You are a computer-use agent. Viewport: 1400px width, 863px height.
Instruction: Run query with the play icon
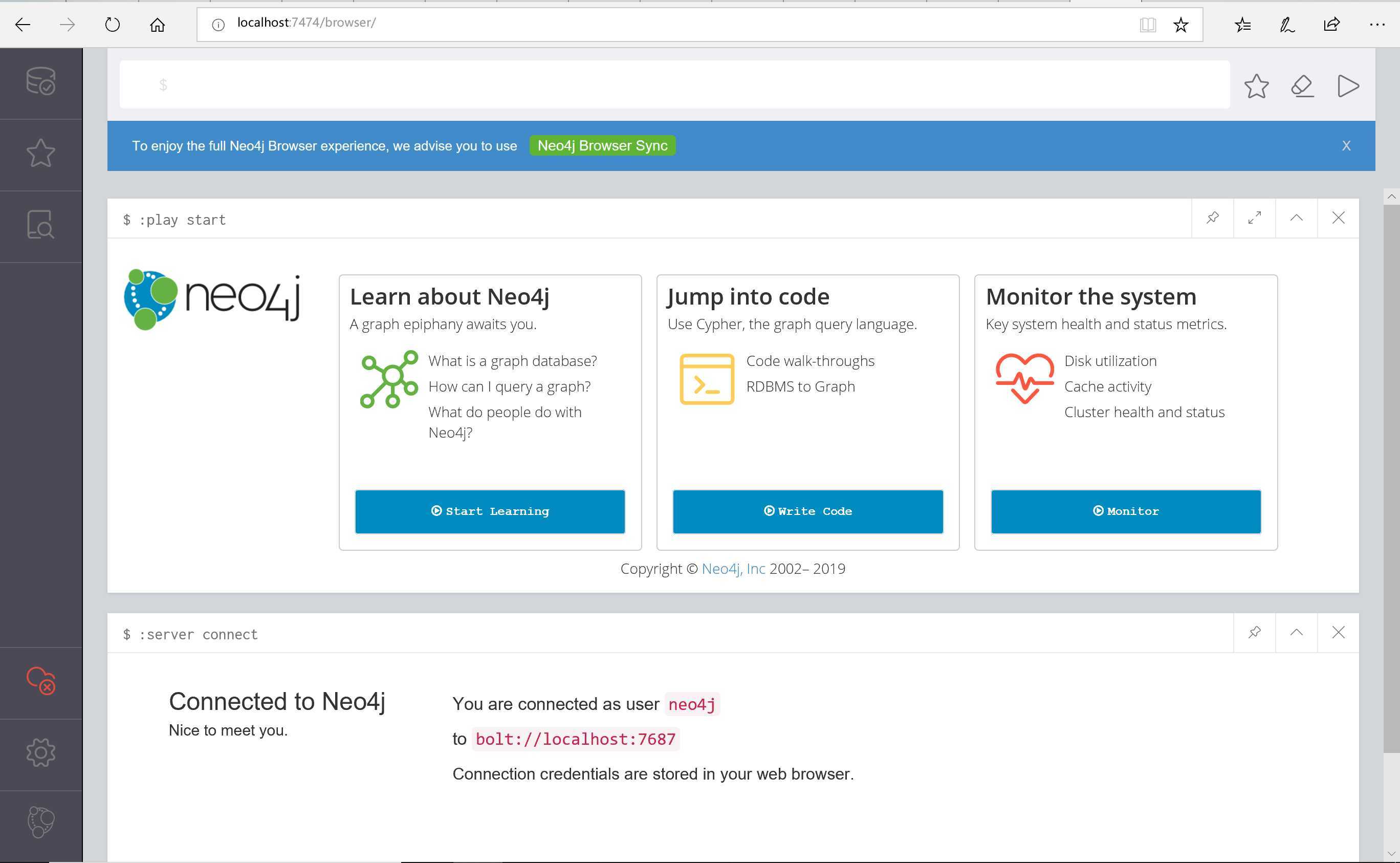[x=1348, y=86]
